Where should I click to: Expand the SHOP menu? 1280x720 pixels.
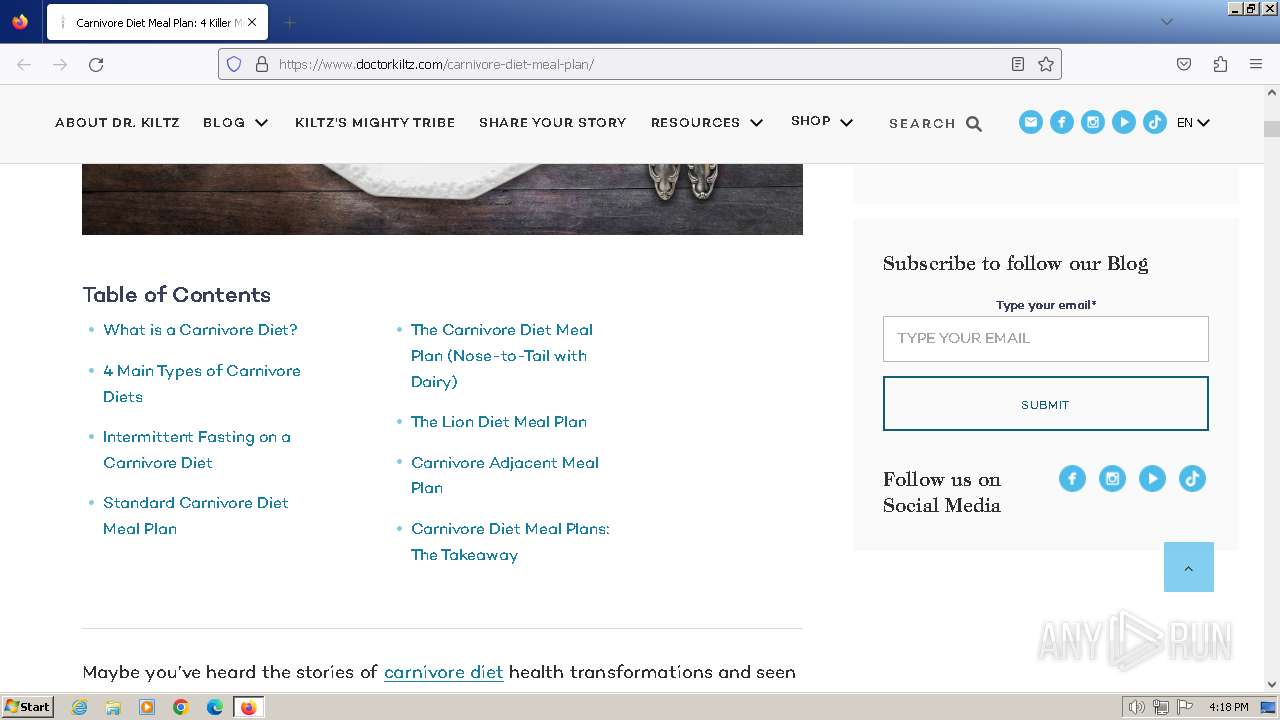coord(822,121)
